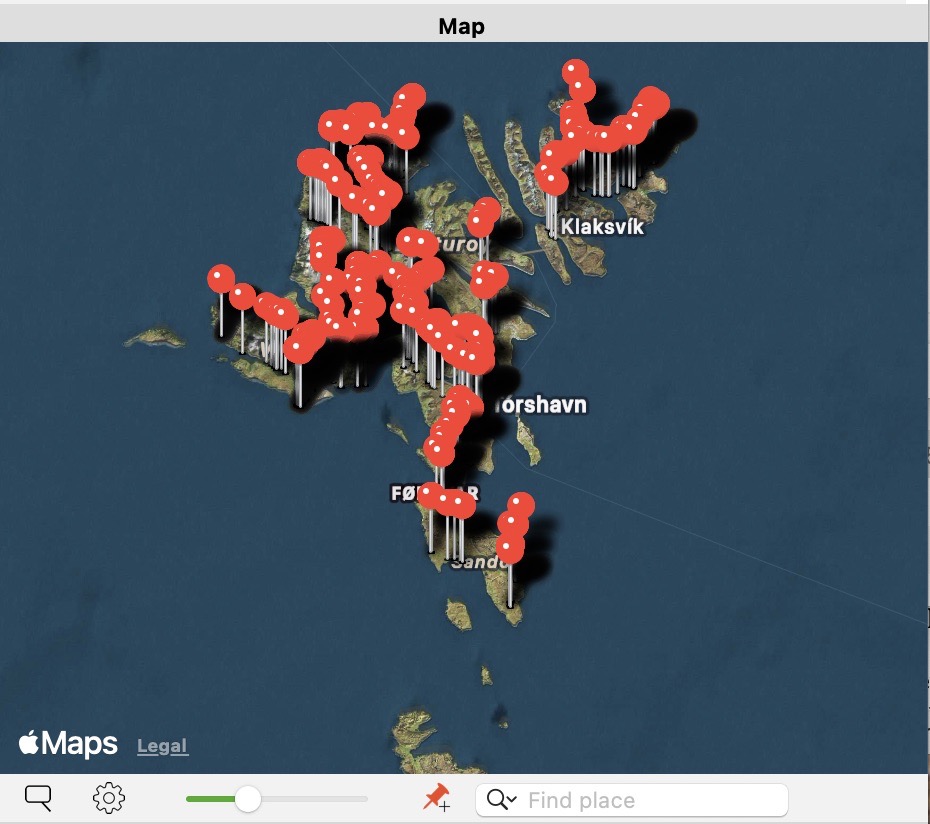Select the Klaksvík label on the map
Screen dimensions: 930x824
601,224
